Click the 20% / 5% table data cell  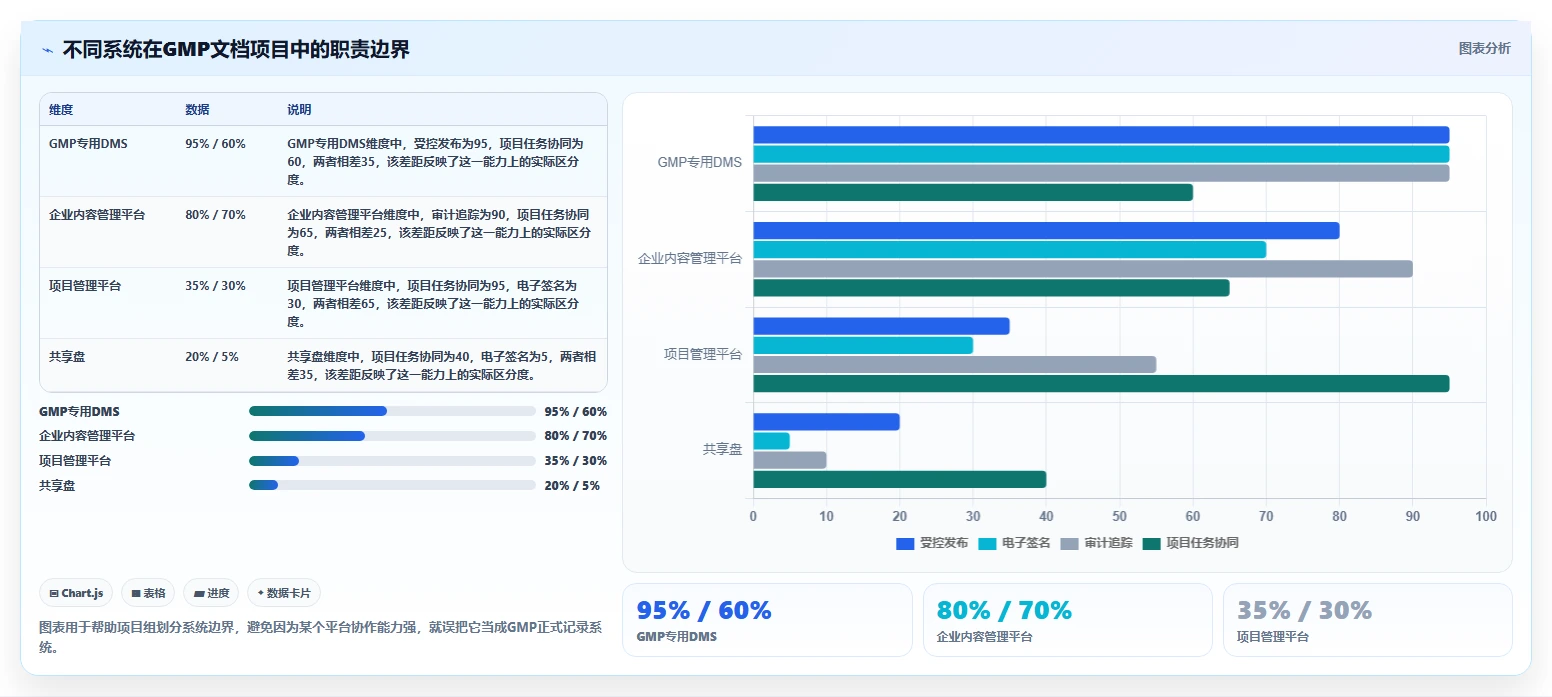point(211,357)
